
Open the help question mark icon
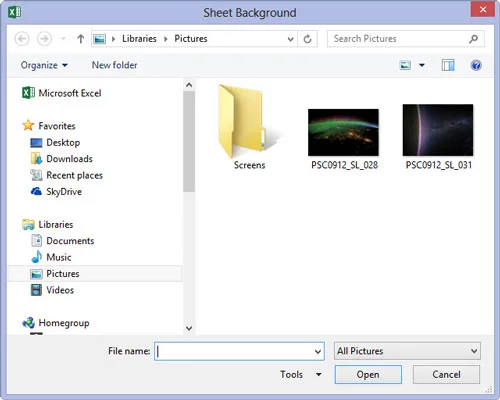(476, 65)
